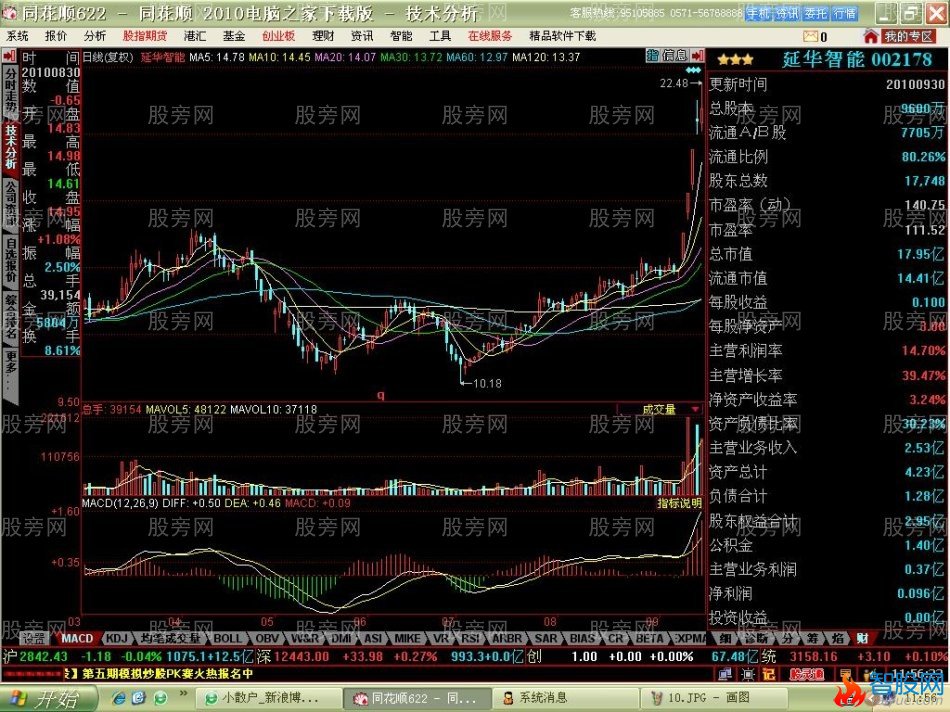Viewport: 950px width, 712px height.
Task: Switch to 系统消息 taskbar window
Action: pos(565,698)
